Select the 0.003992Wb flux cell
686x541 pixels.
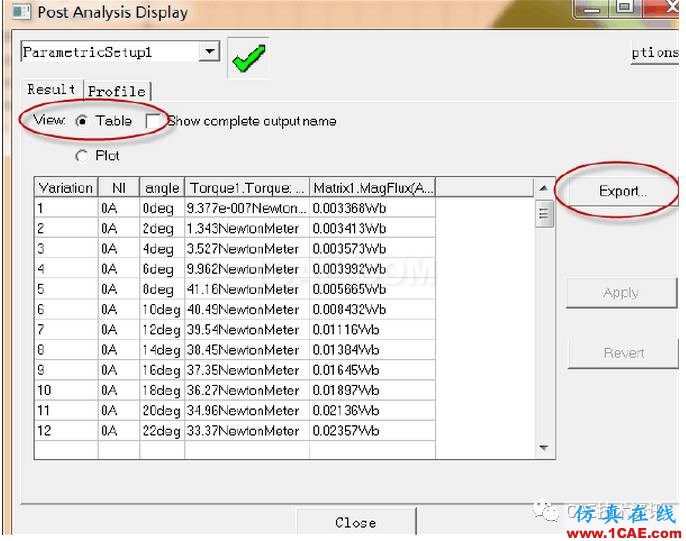click(372, 269)
